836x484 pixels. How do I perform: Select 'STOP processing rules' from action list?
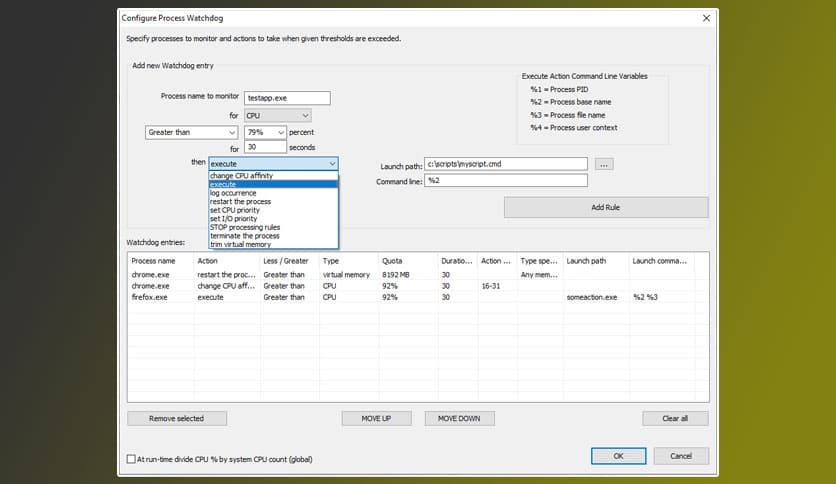273,227
